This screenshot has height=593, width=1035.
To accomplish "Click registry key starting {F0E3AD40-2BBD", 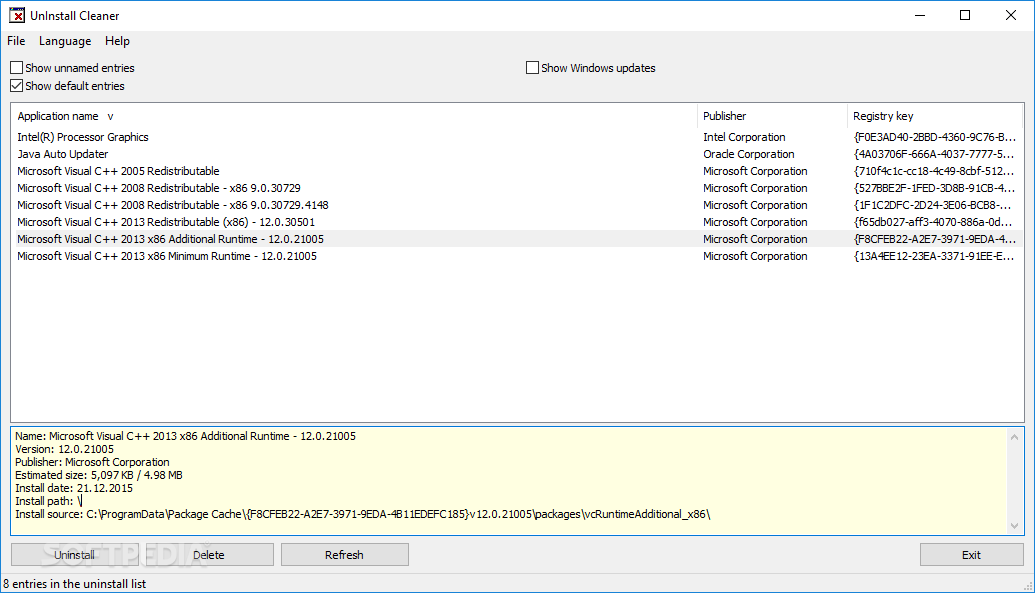I will coord(934,137).
